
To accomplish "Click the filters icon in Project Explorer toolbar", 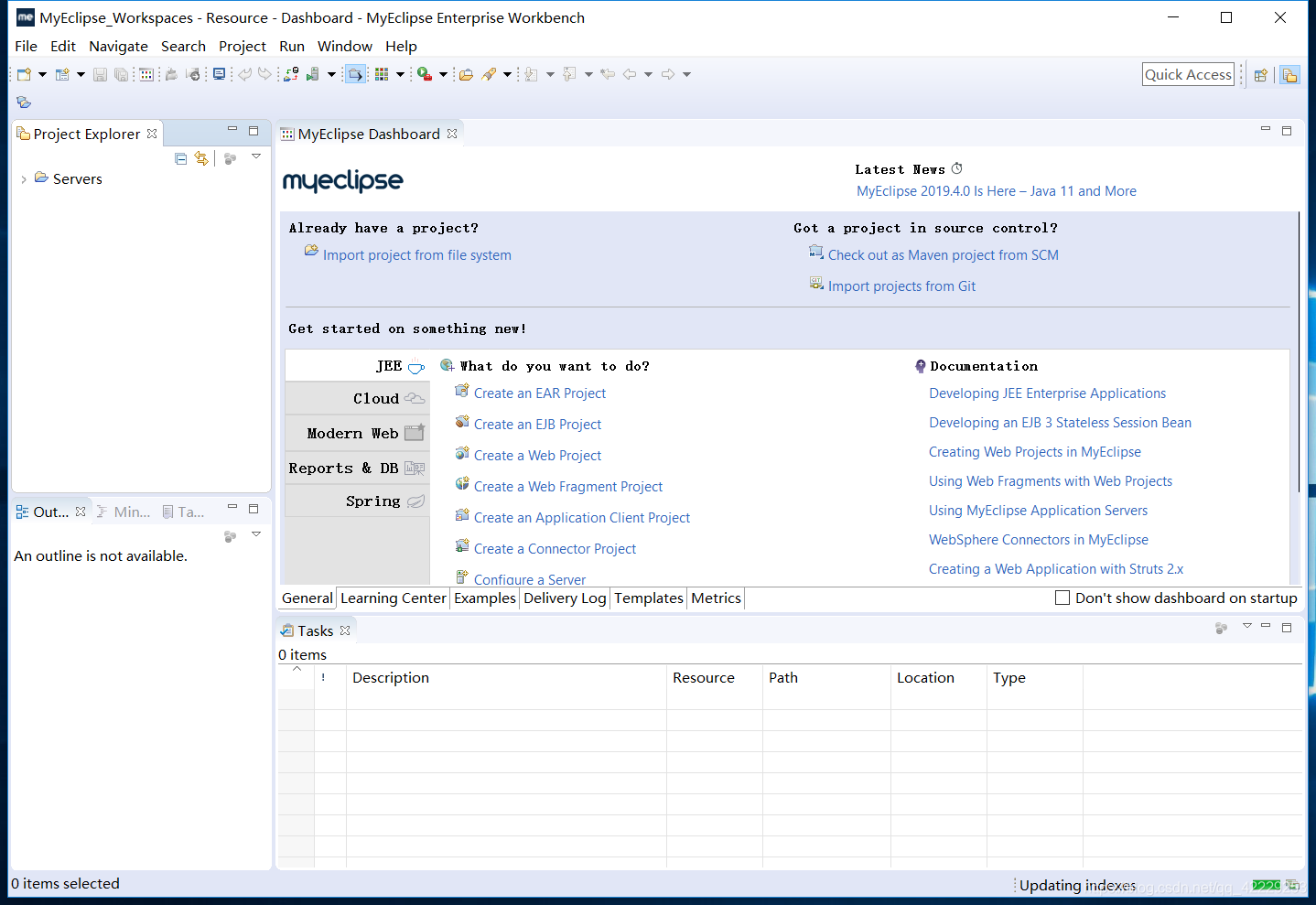I will (x=230, y=158).
